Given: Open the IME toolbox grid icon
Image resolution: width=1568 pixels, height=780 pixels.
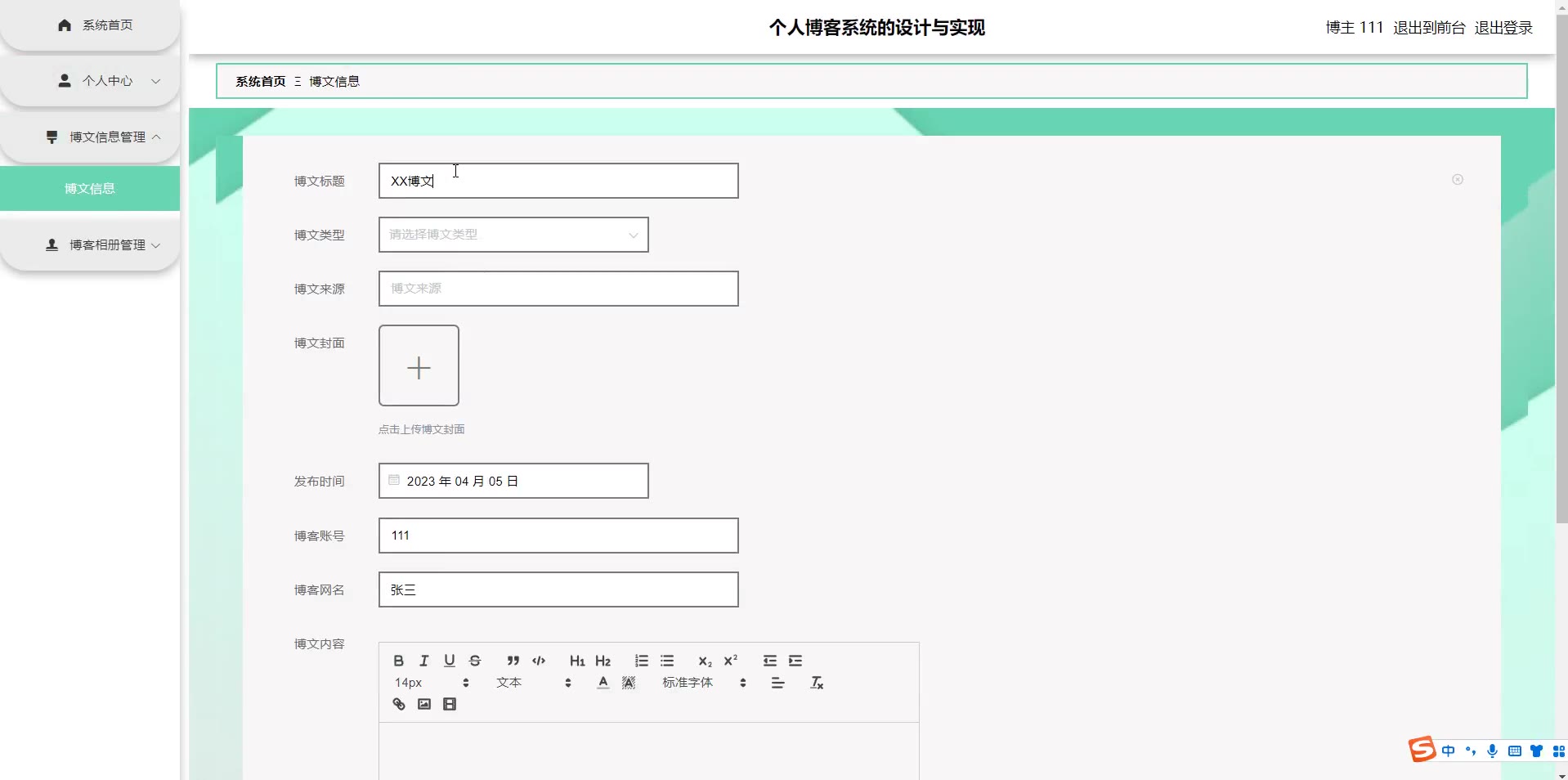Looking at the screenshot, I should coord(1559,751).
